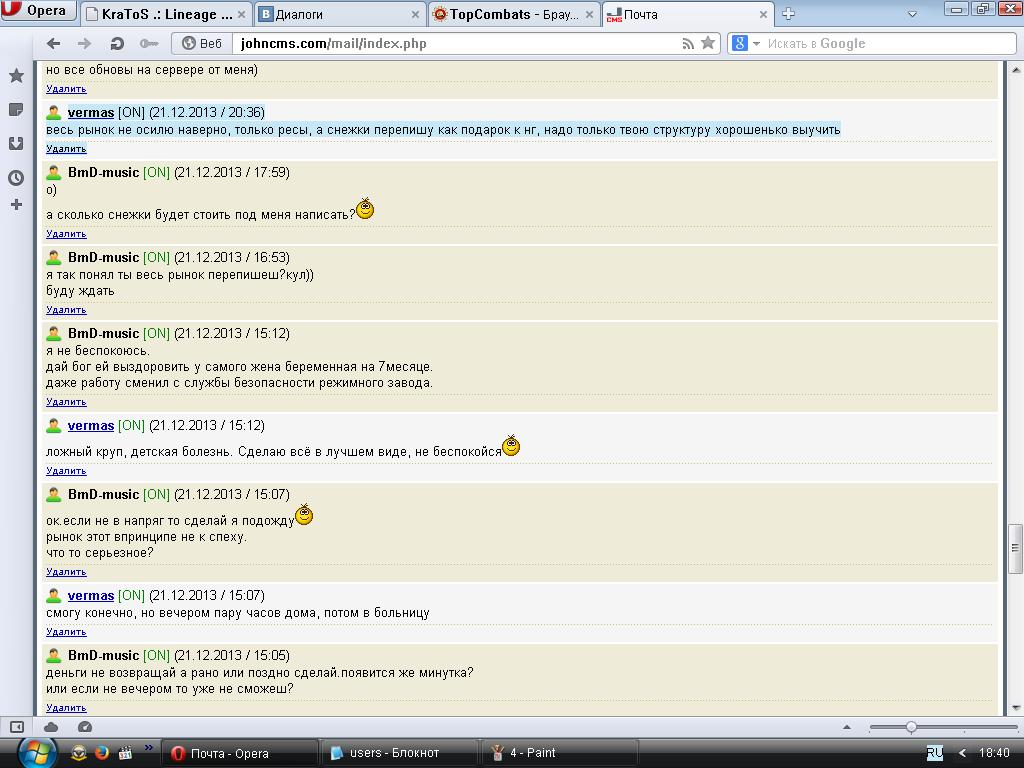Click Удалить under the 17:59 BmD-music message
The width and height of the screenshot is (1024, 768).
tap(66, 234)
